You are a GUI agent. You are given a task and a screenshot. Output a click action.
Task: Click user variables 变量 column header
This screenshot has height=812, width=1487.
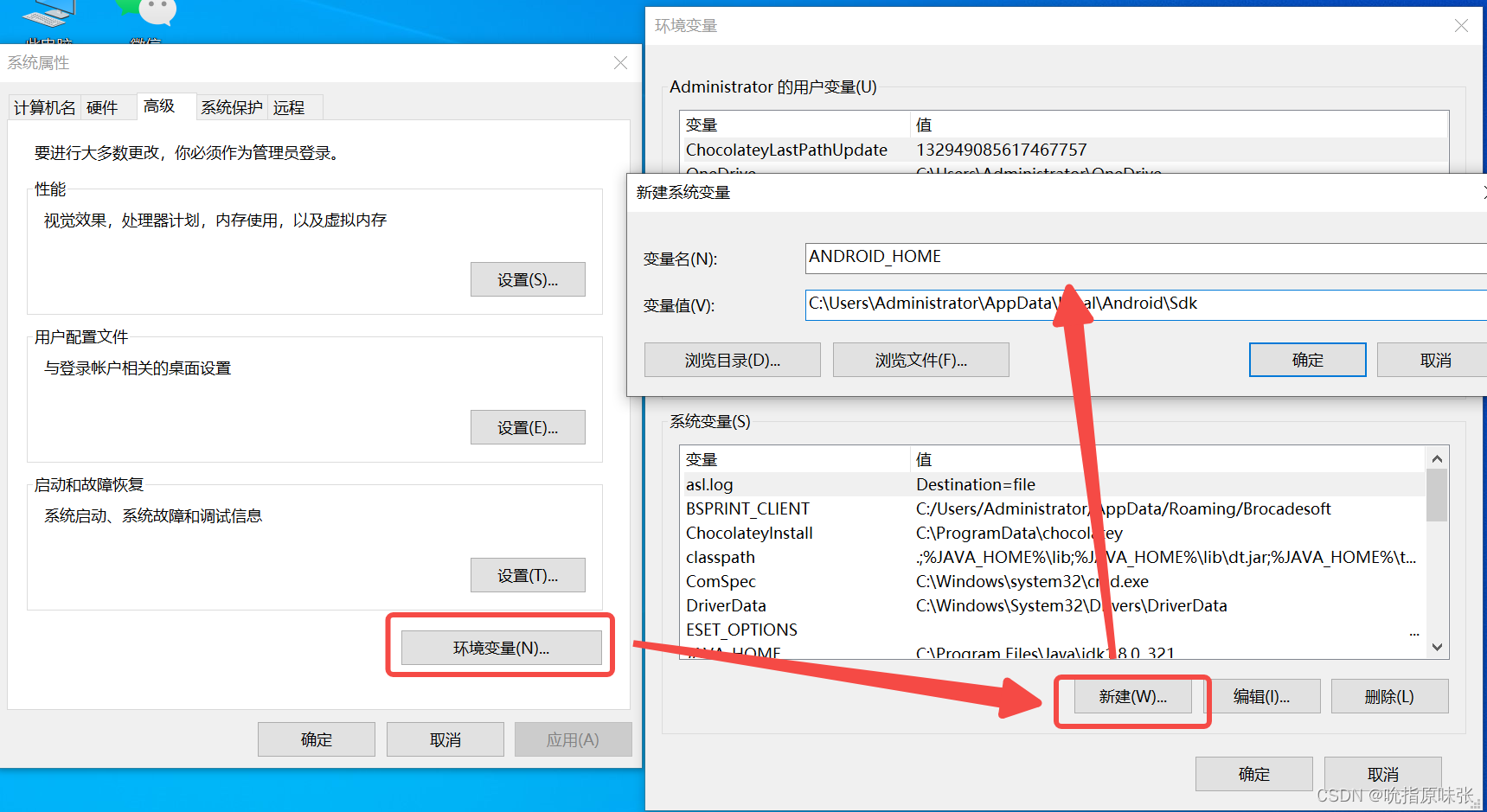[796, 125]
